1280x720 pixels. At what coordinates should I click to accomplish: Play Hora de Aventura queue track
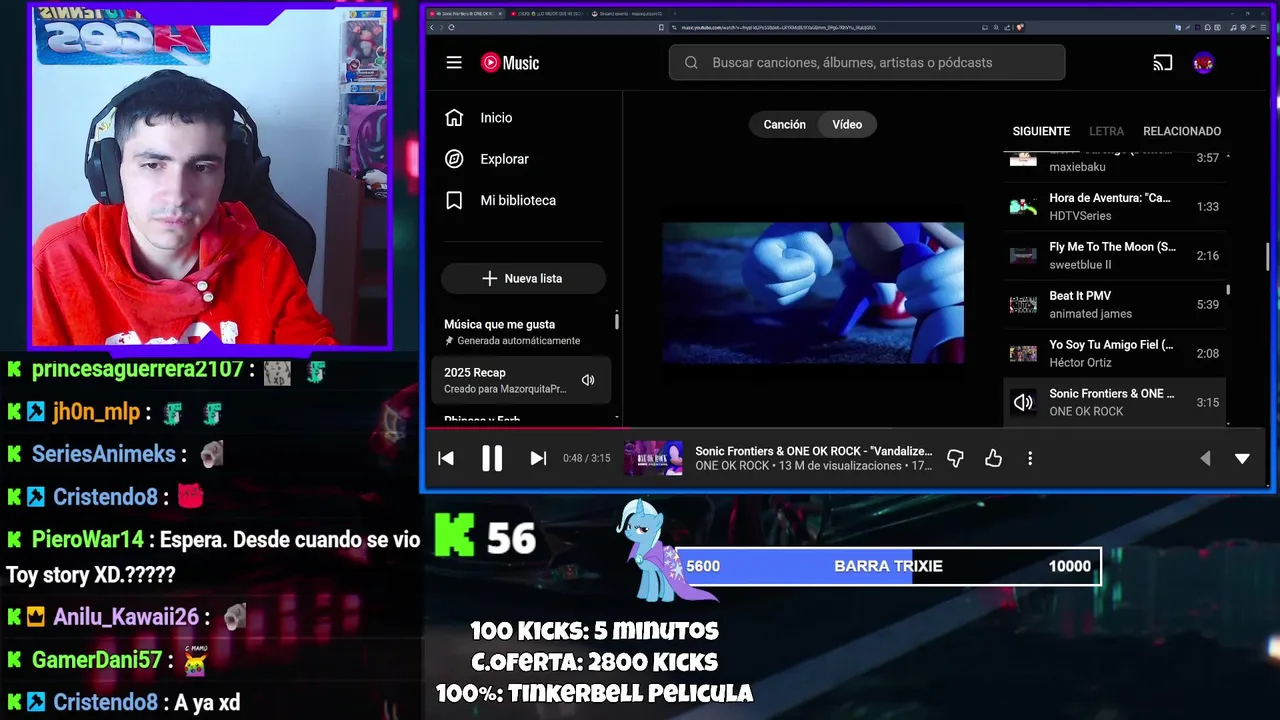coord(1114,207)
